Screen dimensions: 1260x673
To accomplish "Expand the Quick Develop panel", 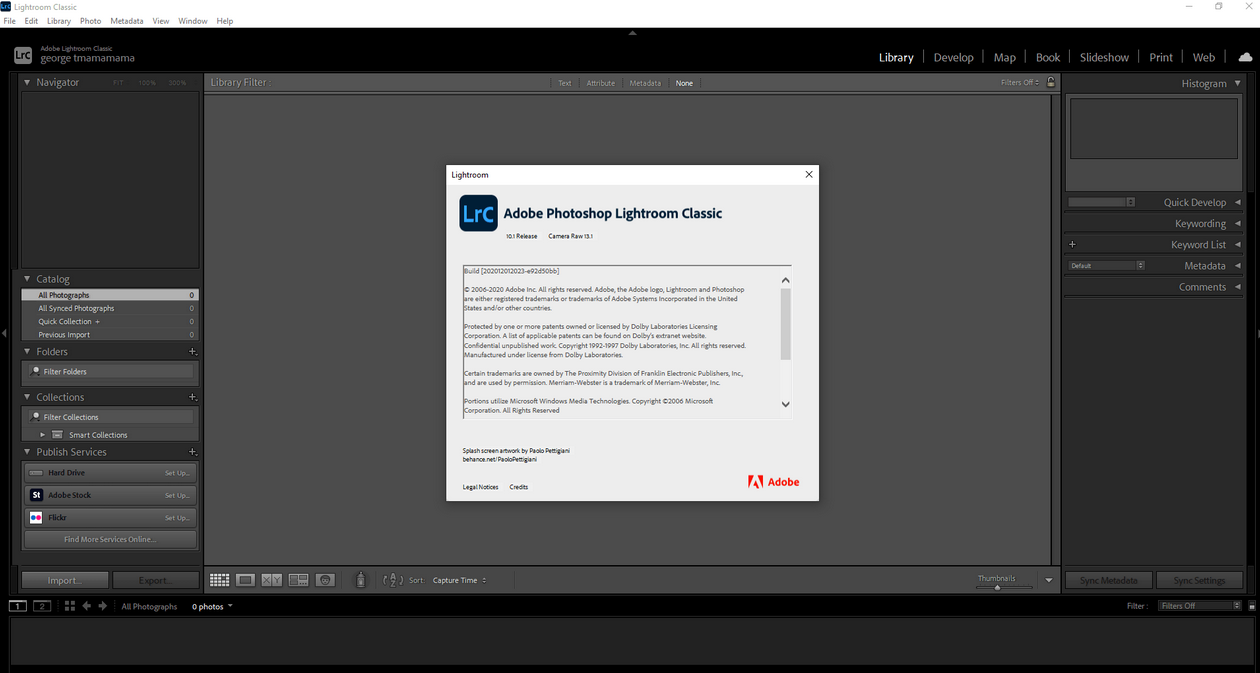I will (x=1238, y=202).
